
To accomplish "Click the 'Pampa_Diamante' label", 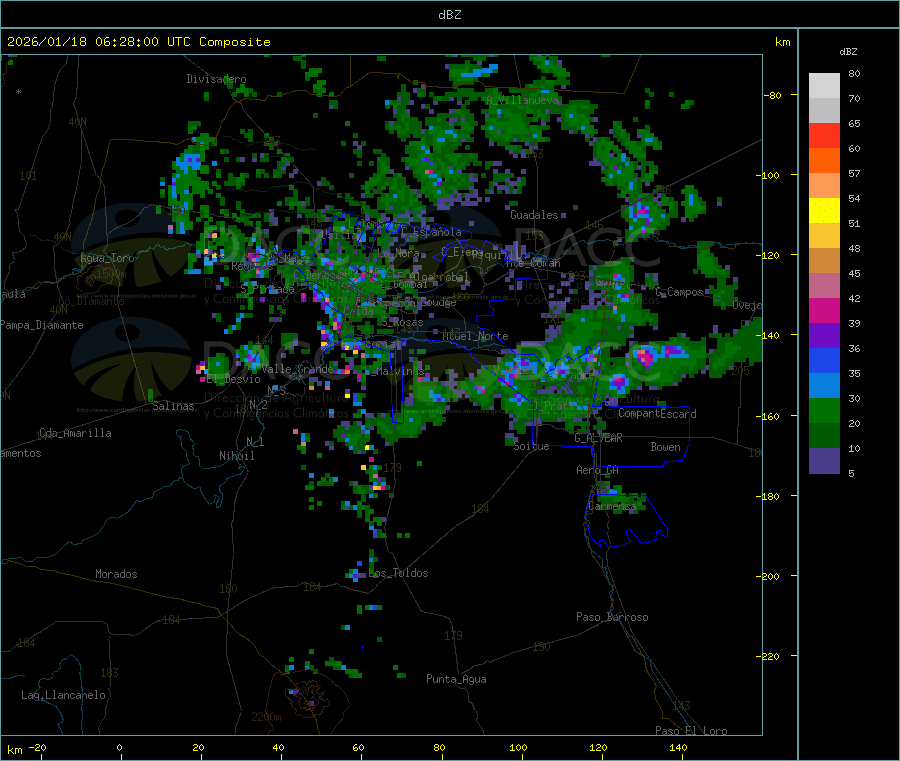I will [42, 325].
